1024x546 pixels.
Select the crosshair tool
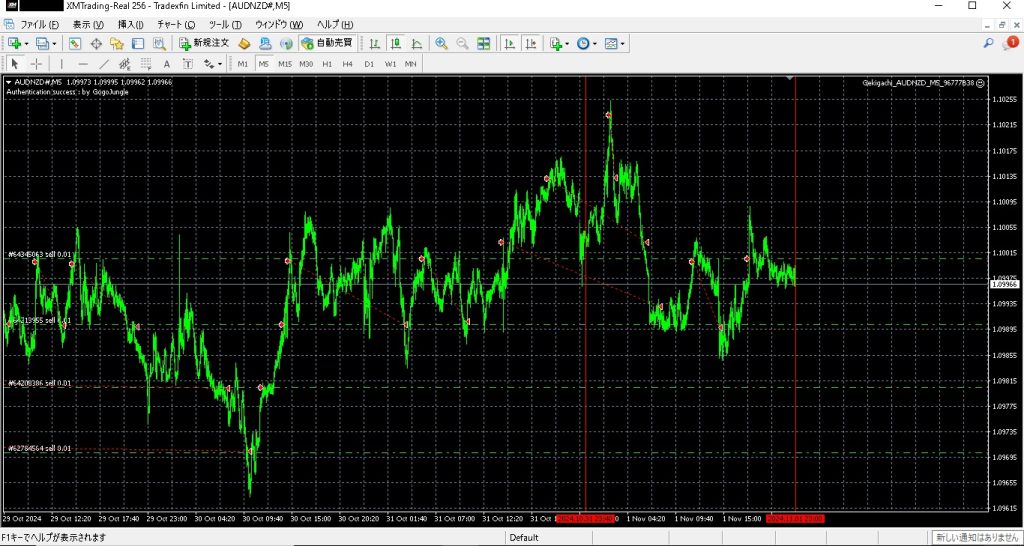tap(36, 64)
